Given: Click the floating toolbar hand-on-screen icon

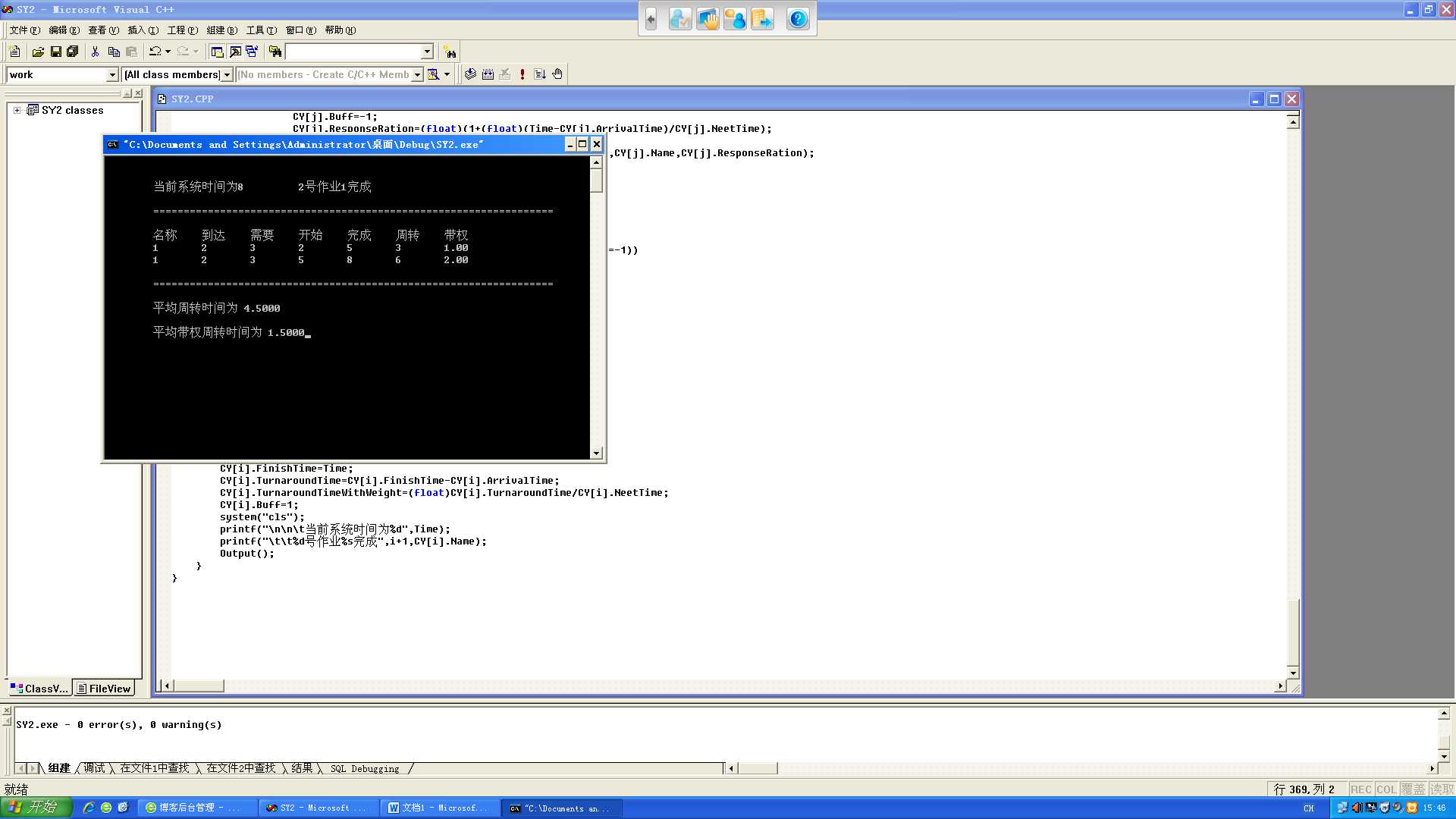Looking at the screenshot, I should pos(708,19).
